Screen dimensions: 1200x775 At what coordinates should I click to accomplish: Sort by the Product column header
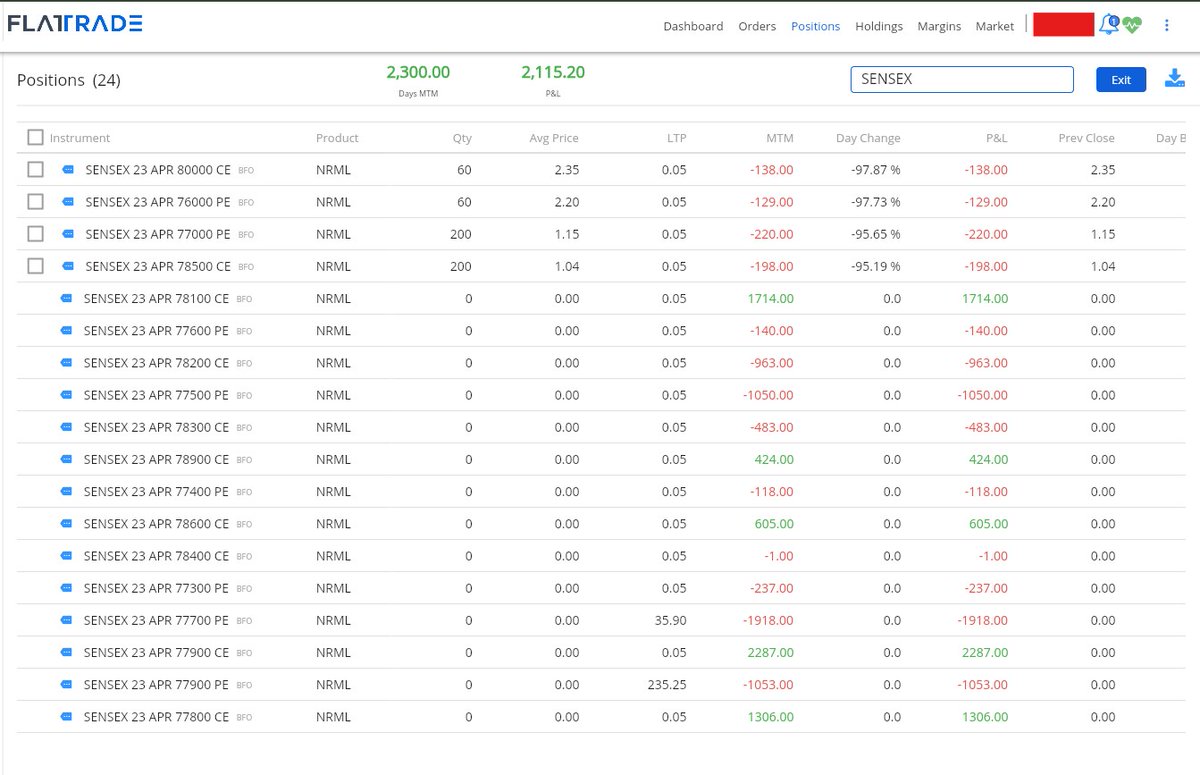point(337,138)
